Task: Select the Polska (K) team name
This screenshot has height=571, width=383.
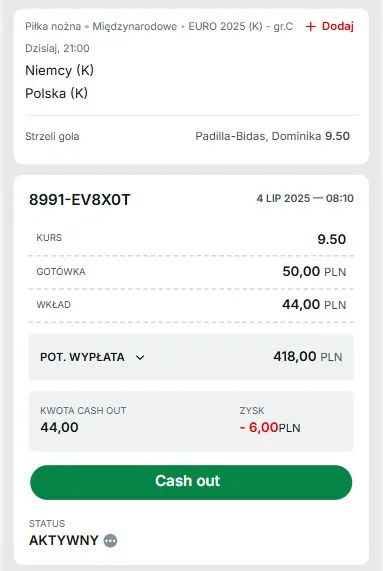Action: pos(56,93)
